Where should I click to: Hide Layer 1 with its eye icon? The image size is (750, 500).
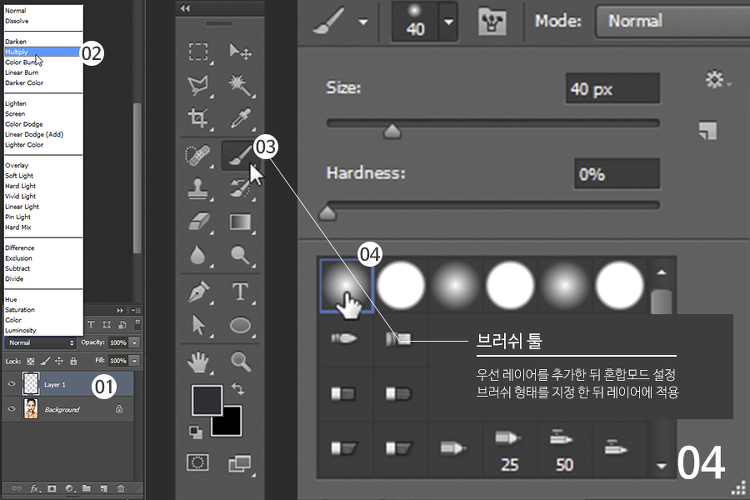(12, 384)
